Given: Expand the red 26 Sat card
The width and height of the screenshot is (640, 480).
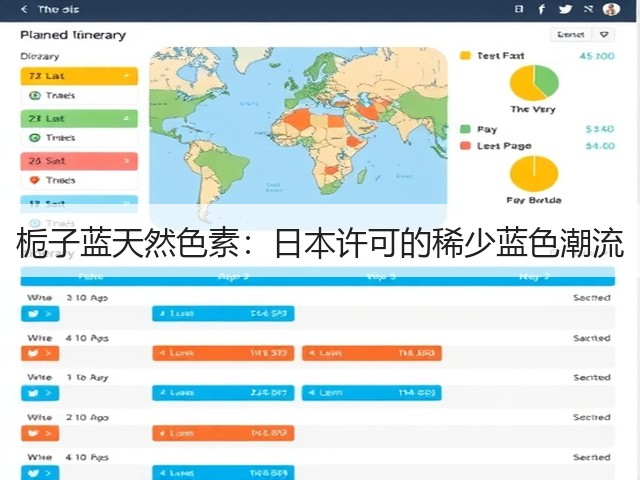Looking at the screenshot, I should pos(79,161).
